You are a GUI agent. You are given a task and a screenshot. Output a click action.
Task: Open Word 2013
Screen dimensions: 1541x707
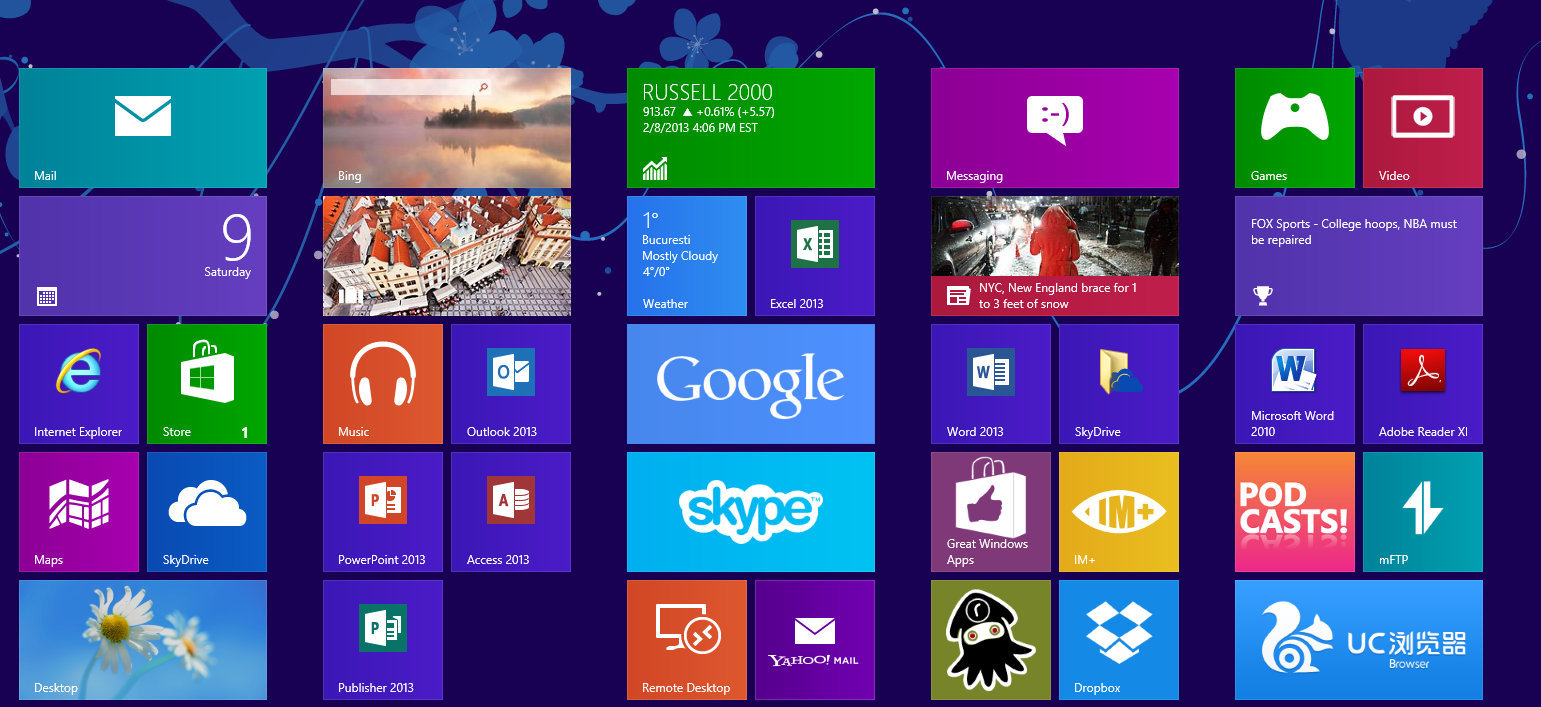click(x=990, y=383)
